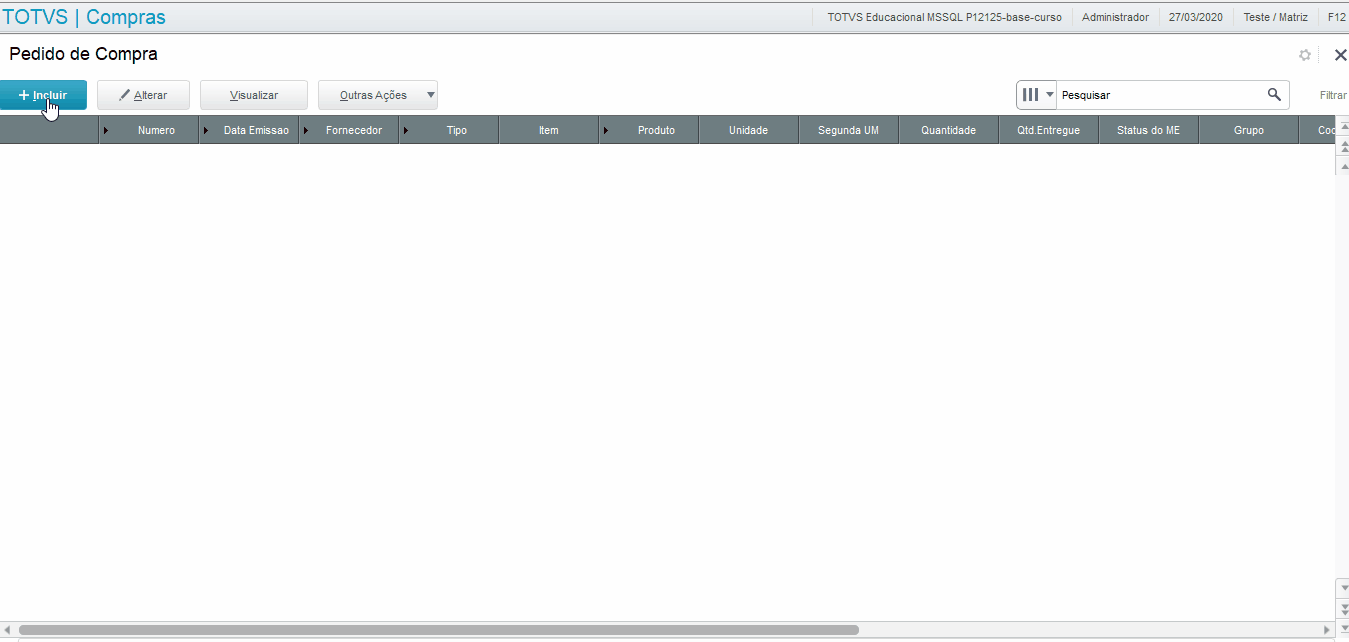Viewport: 1349px width, 642px height.
Task: Click the Item column header
Action: pyautogui.click(x=548, y=130)
